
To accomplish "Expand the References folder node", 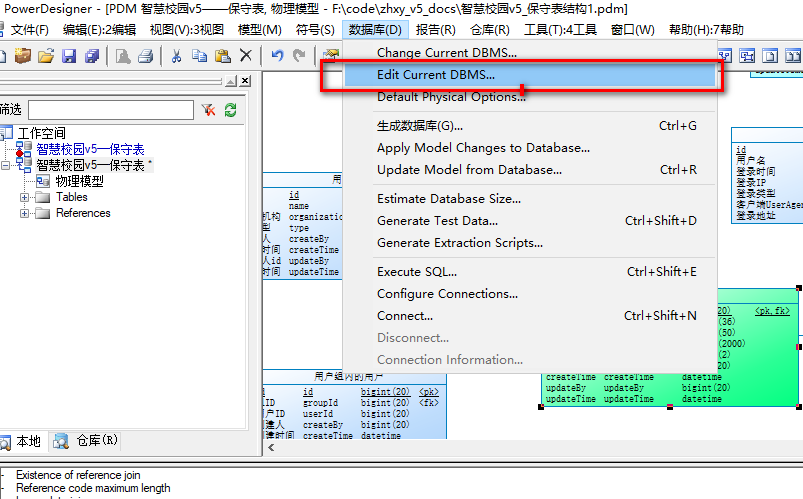I will (x=24, y=213).
